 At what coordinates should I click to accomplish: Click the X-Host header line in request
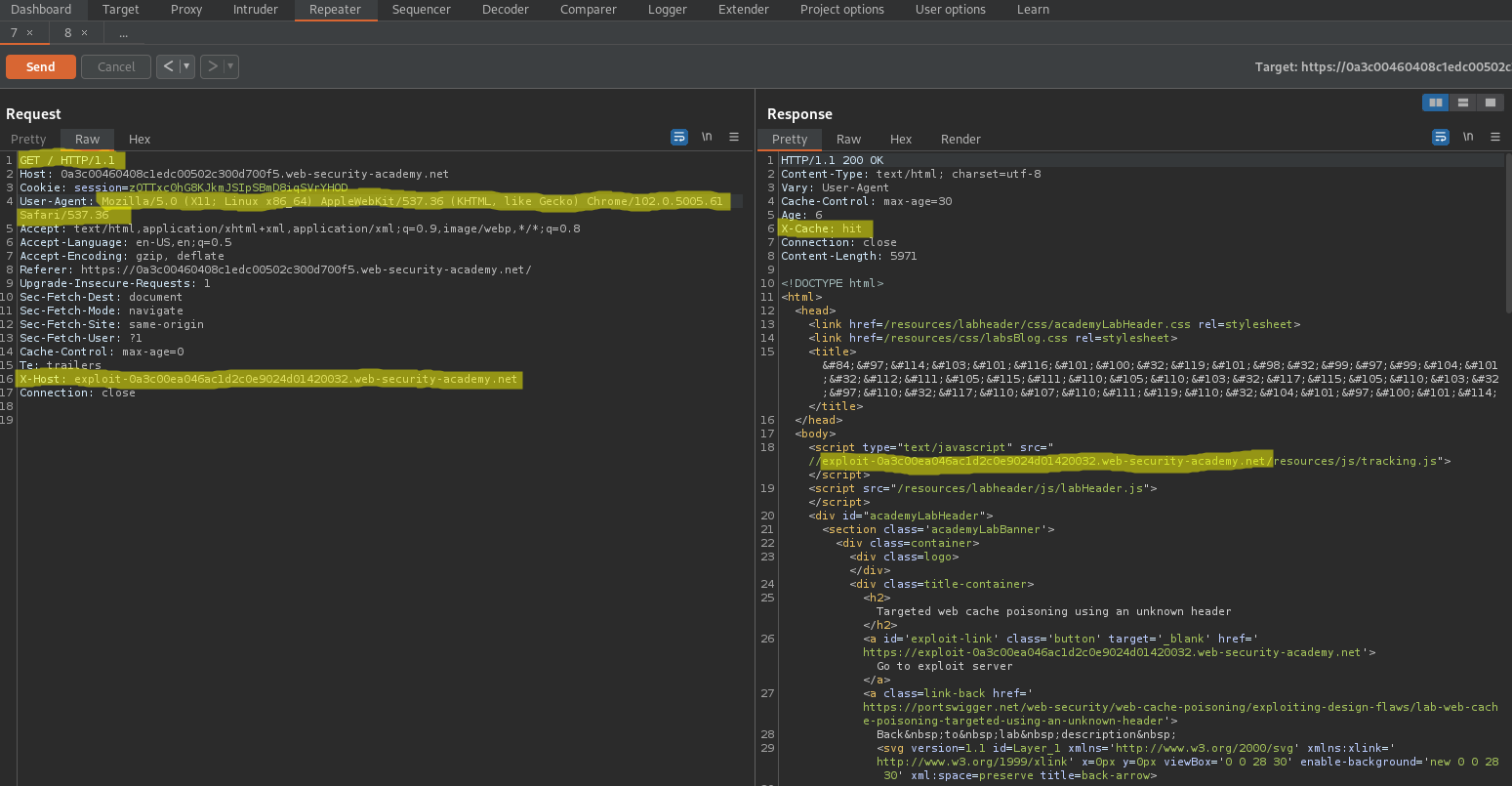tap(269, 379)
